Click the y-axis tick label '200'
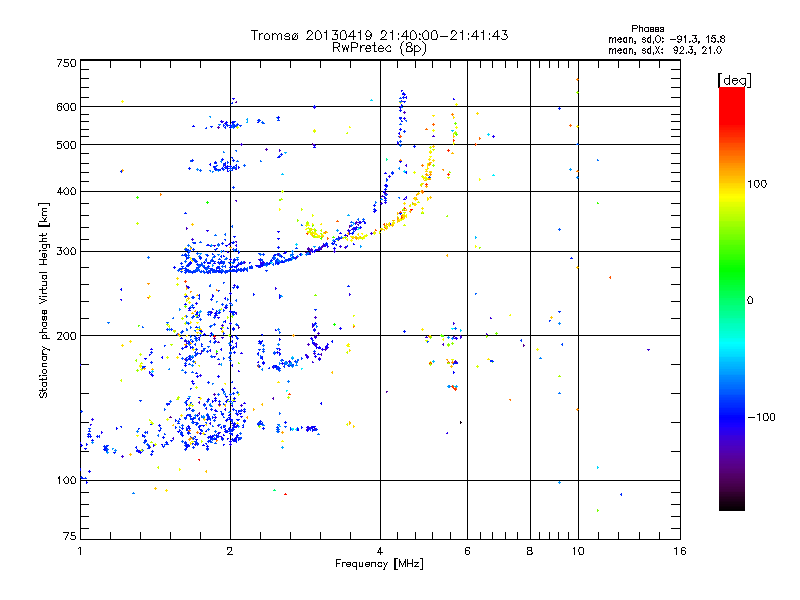 pyautogui.click(x=66, y=336)
